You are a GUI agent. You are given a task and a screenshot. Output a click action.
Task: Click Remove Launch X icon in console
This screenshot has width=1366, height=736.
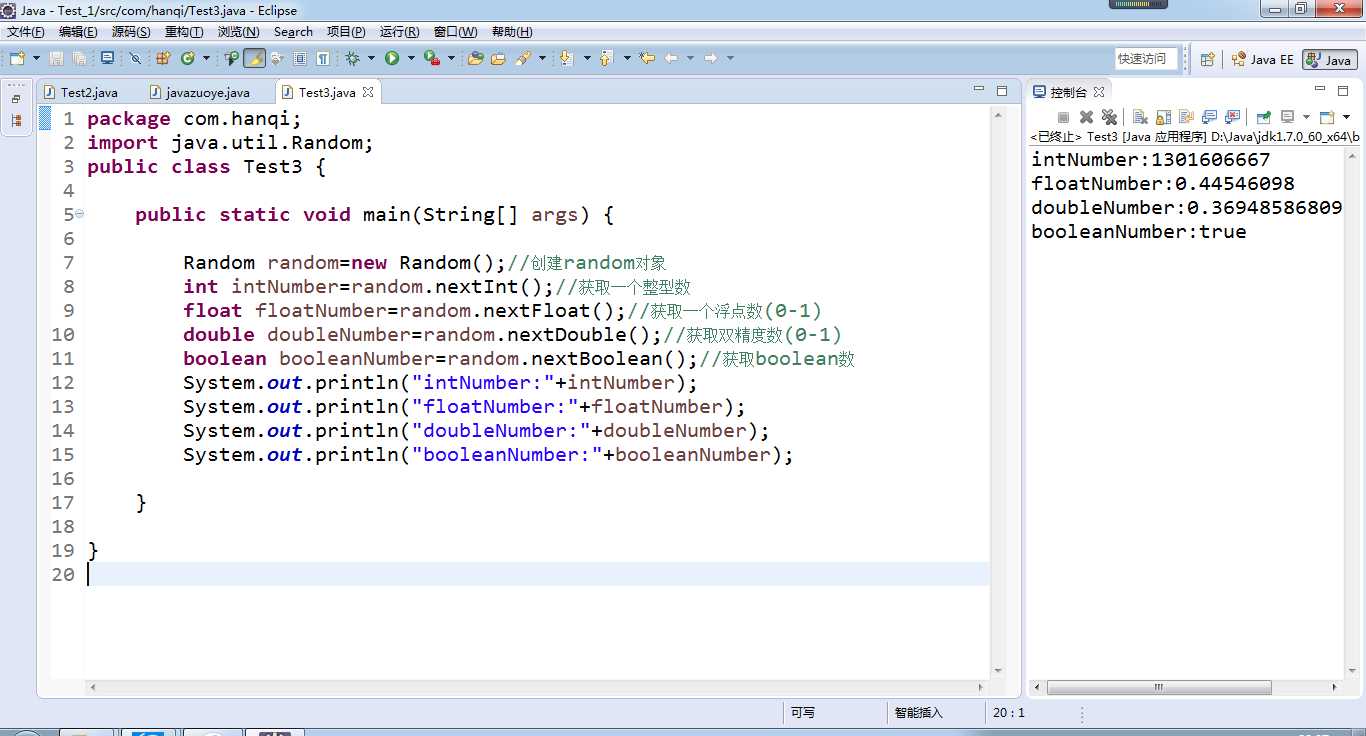click(1086, 117)
